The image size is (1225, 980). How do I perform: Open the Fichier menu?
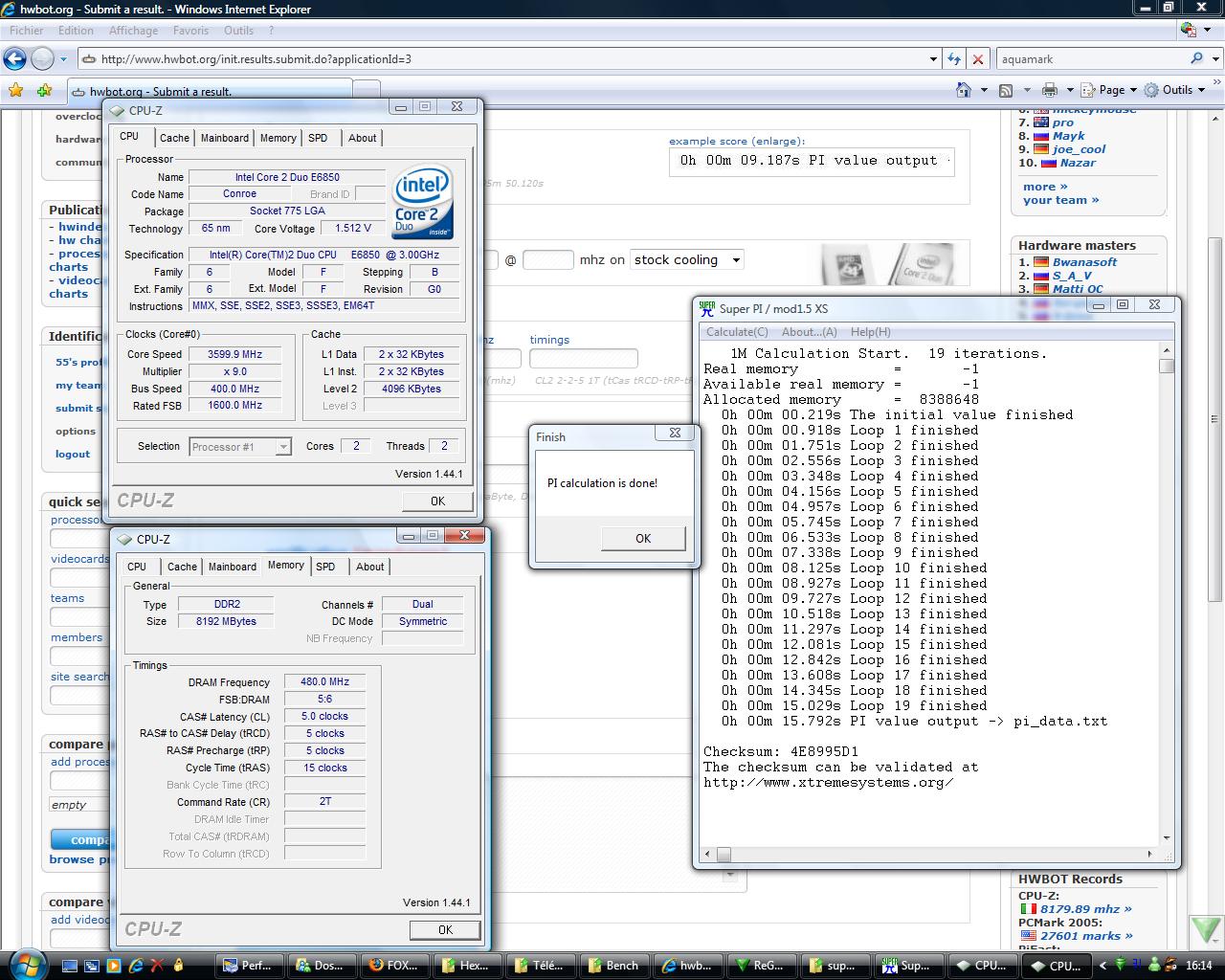click(26, 30)
